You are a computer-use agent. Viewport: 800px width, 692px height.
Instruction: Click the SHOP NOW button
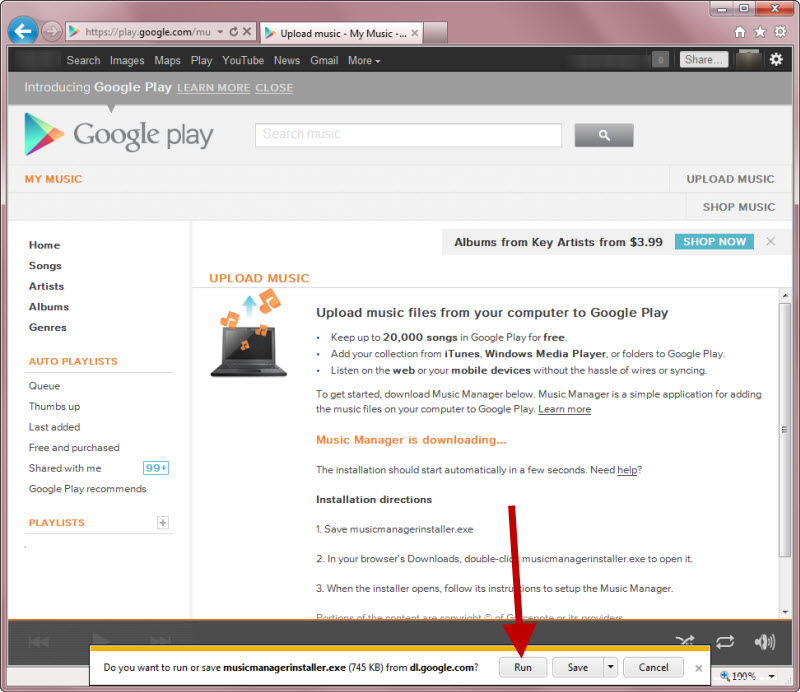click(x=714, y=241)
